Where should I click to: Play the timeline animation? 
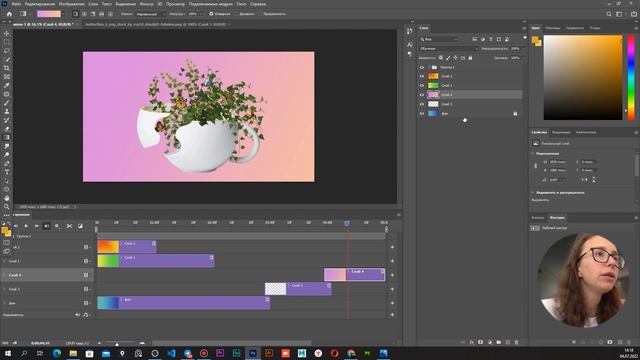pyautogui.click(x=26, y=226)
